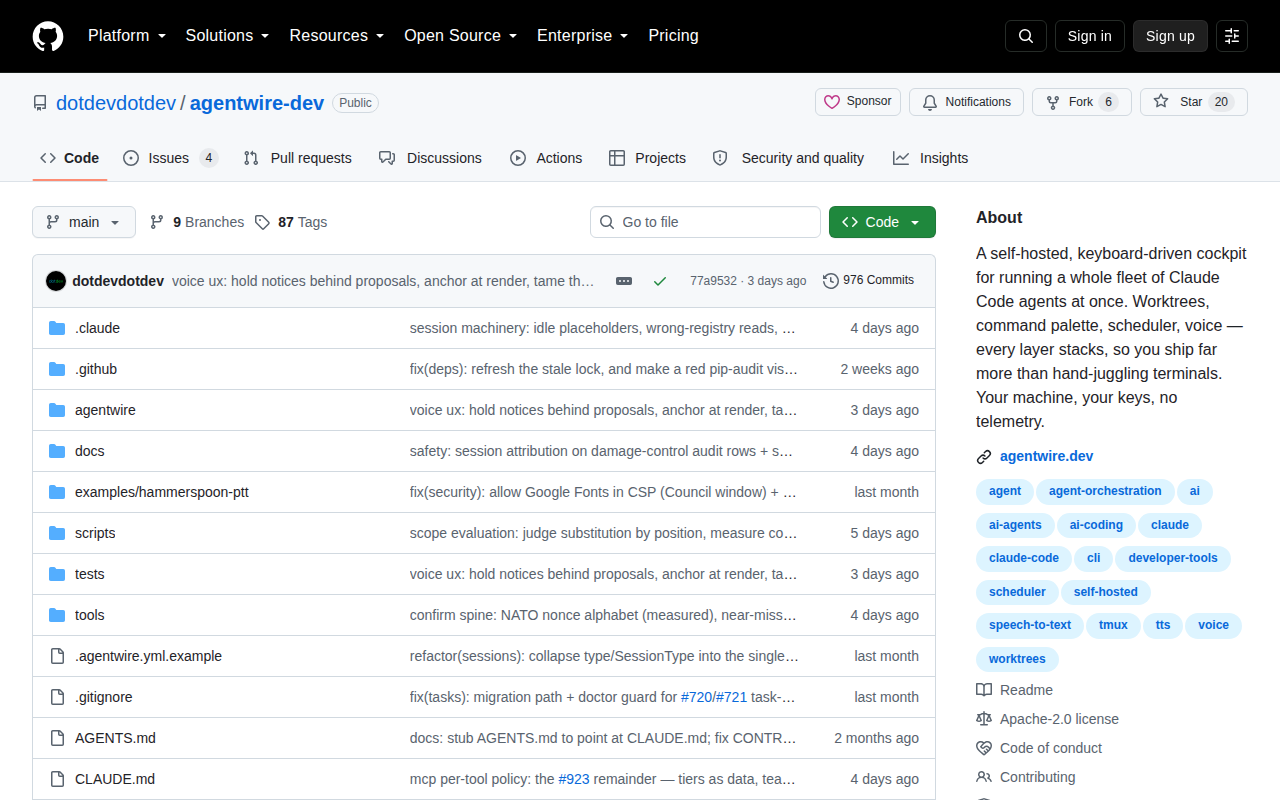The width and height of the screenshot is (1280, 800).
Task: Click the Sign in button
Action: tap(1089, 36)
